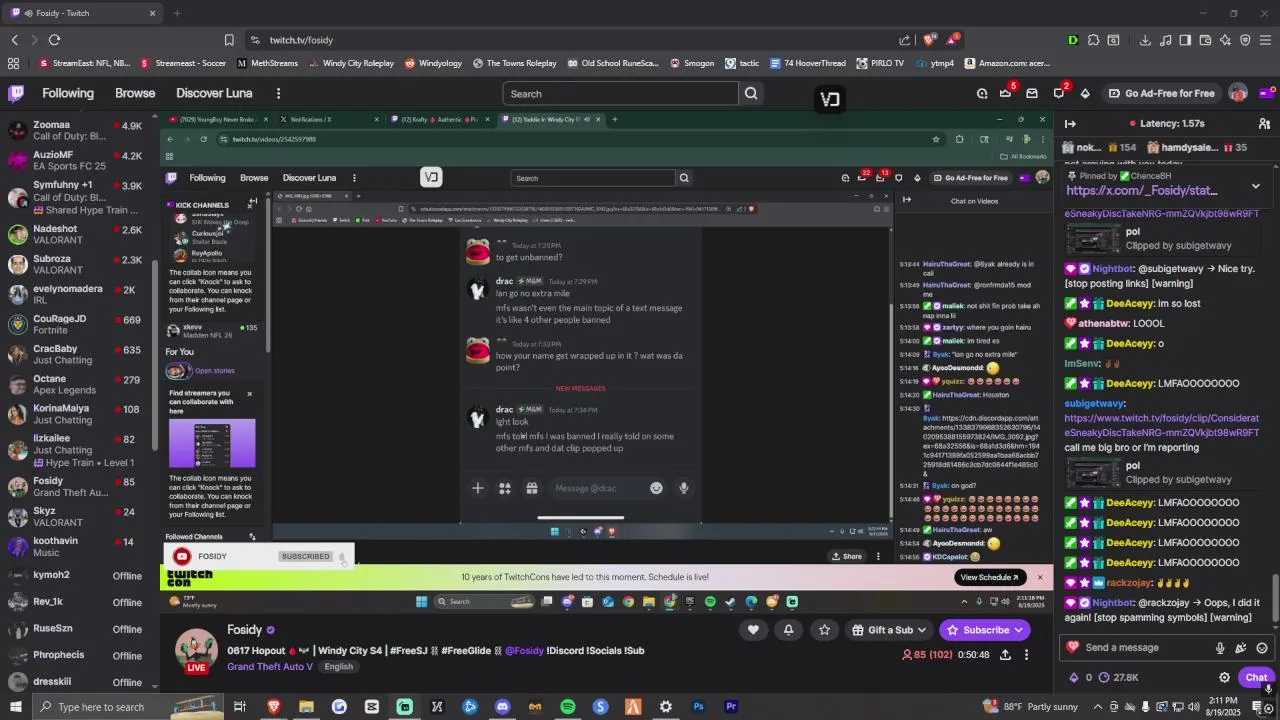This screenshot has width=1280, height=720.
Task: Click the Go Ad-Free for Free button
Action: coord(1162,94)
